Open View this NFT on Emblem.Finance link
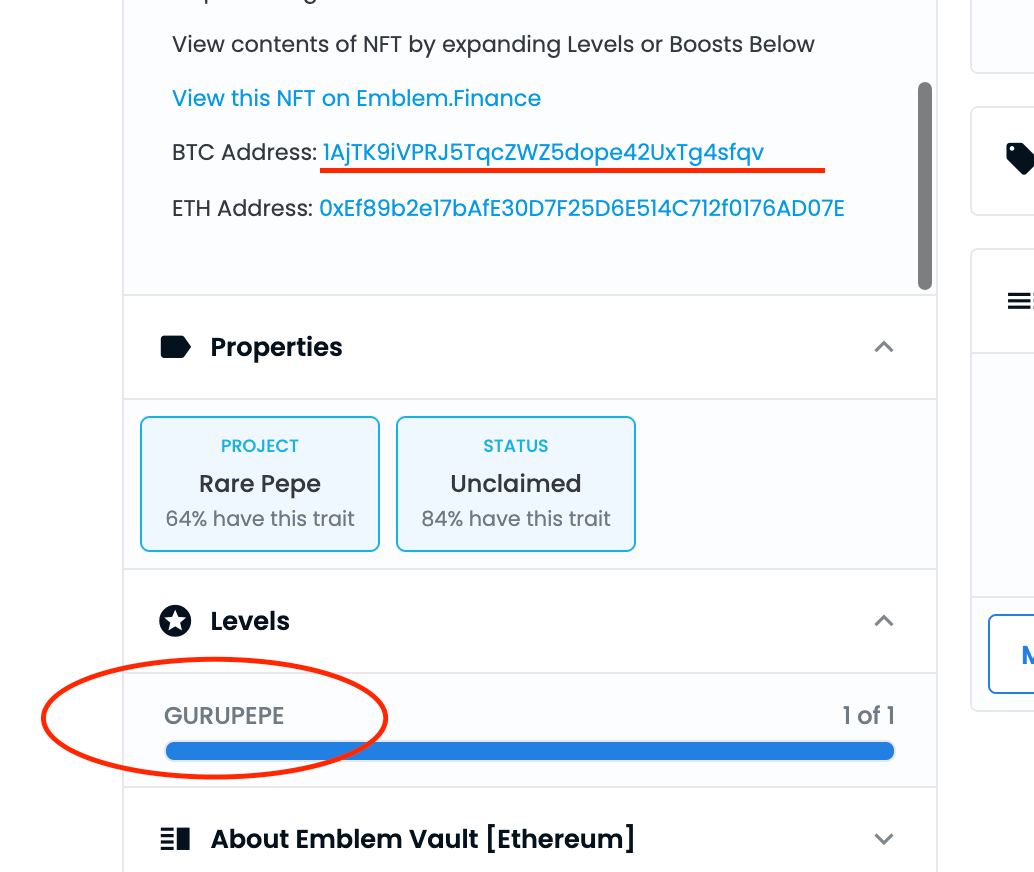The width and height of the screenshot is (1034, 872). pyautogui.click(x=356, y=98)
